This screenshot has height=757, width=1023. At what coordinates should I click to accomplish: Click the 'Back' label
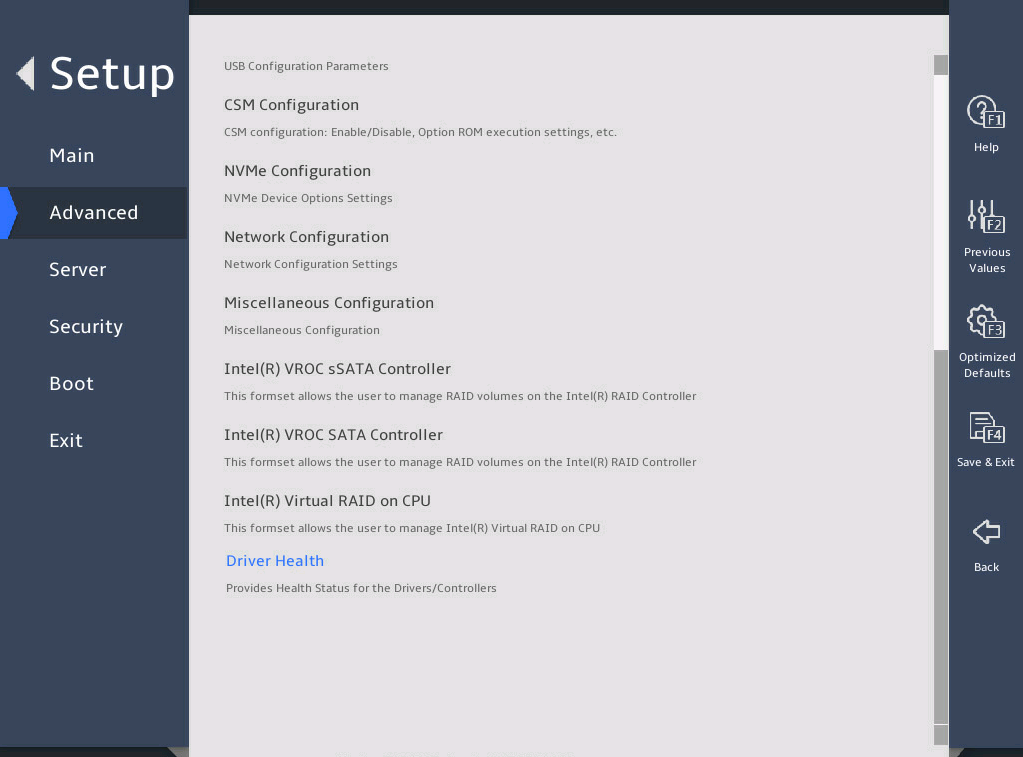986,567
